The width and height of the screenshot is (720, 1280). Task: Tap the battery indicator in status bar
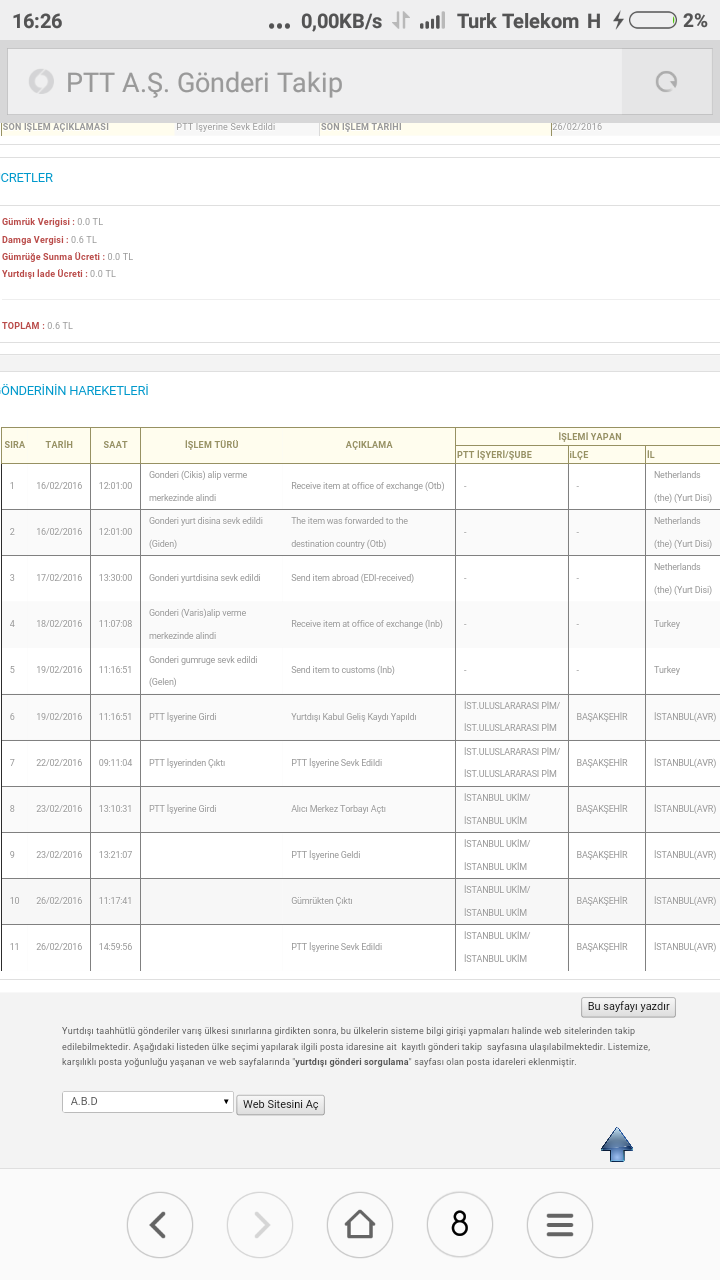pos(652,20)
